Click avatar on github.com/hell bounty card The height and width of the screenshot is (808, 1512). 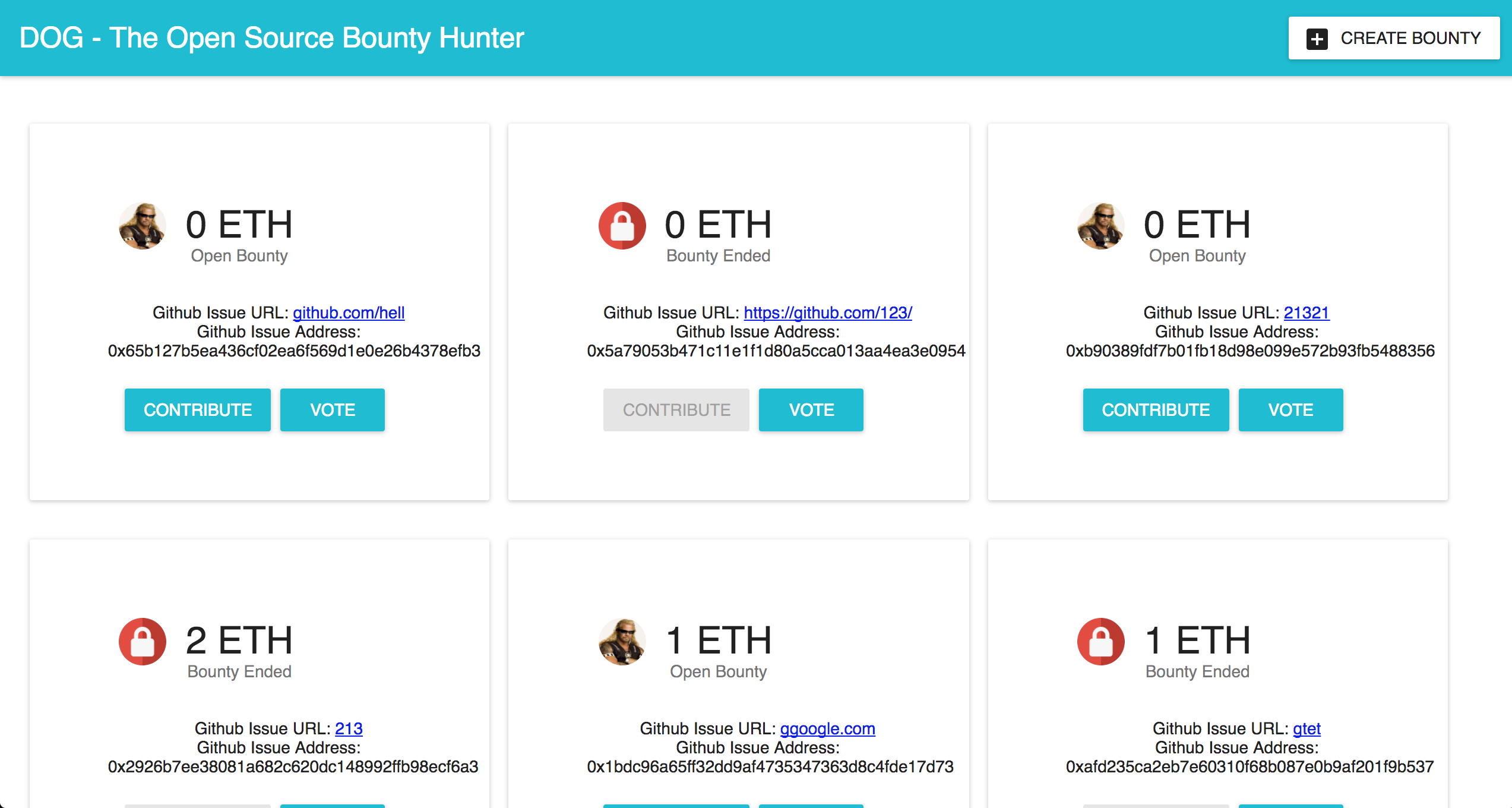point(143,226)
